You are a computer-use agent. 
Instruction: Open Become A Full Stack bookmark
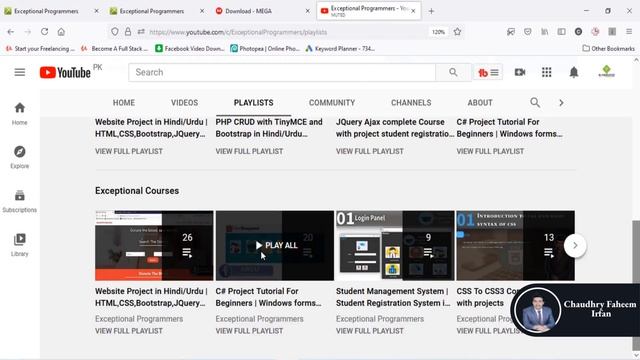[114, 49]
